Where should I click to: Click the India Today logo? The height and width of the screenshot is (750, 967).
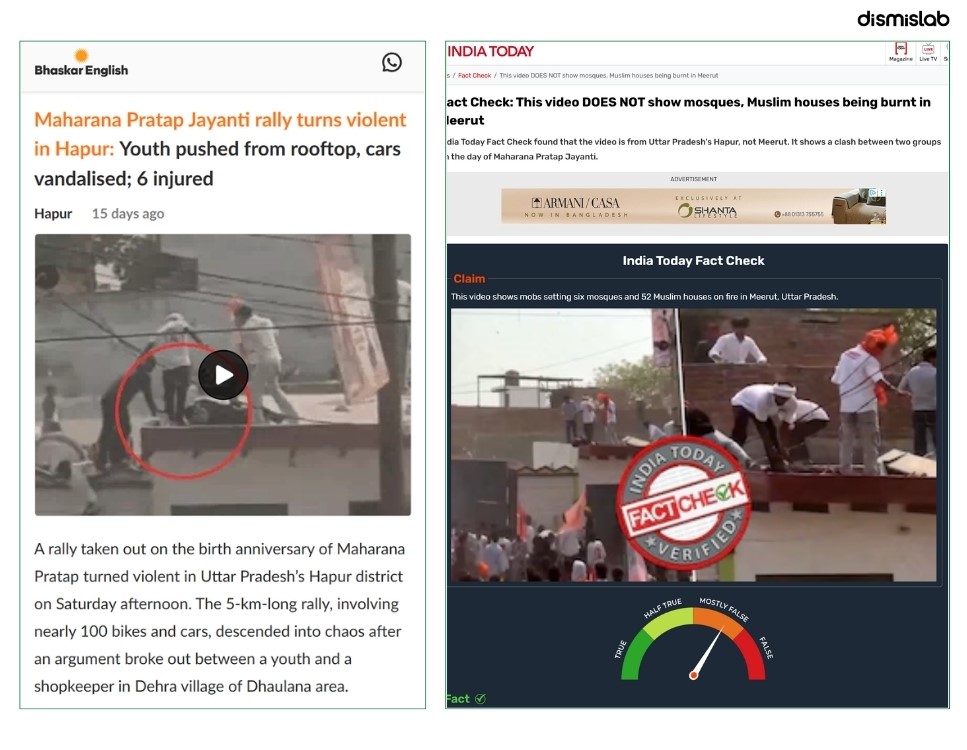[491, 52]
